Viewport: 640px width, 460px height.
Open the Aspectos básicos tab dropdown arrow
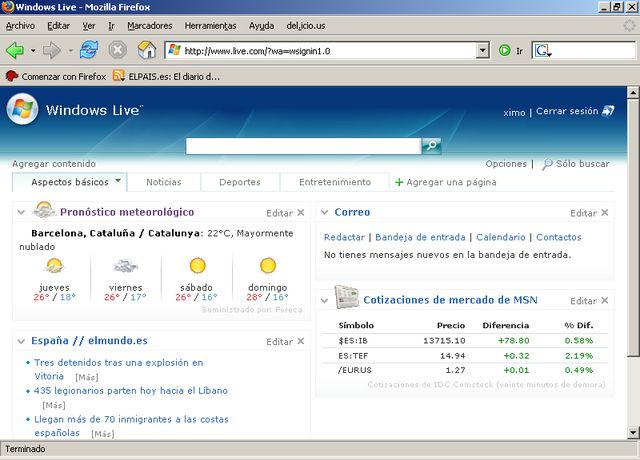click(x=118, y=180)
